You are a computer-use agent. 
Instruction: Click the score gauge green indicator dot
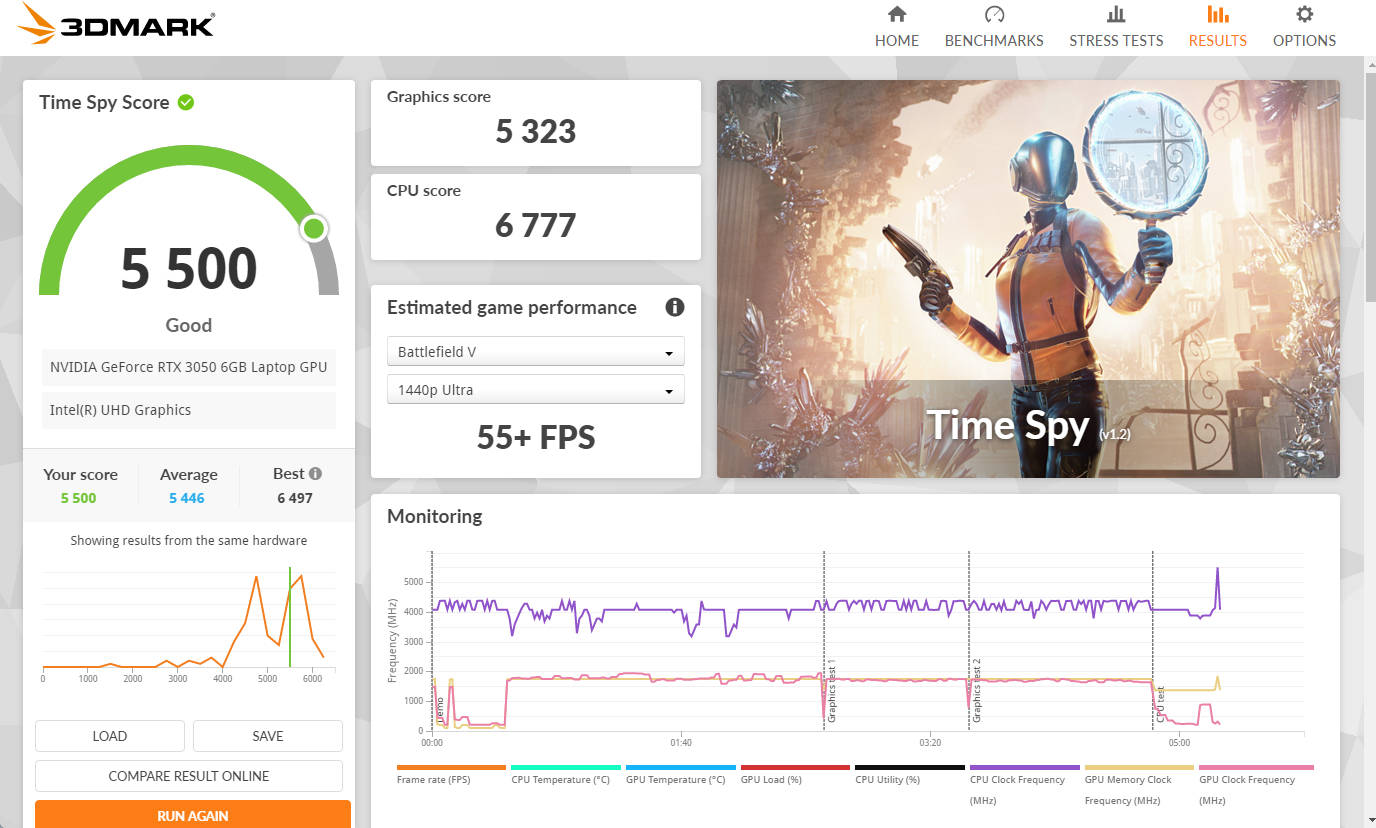click(314, 229)
